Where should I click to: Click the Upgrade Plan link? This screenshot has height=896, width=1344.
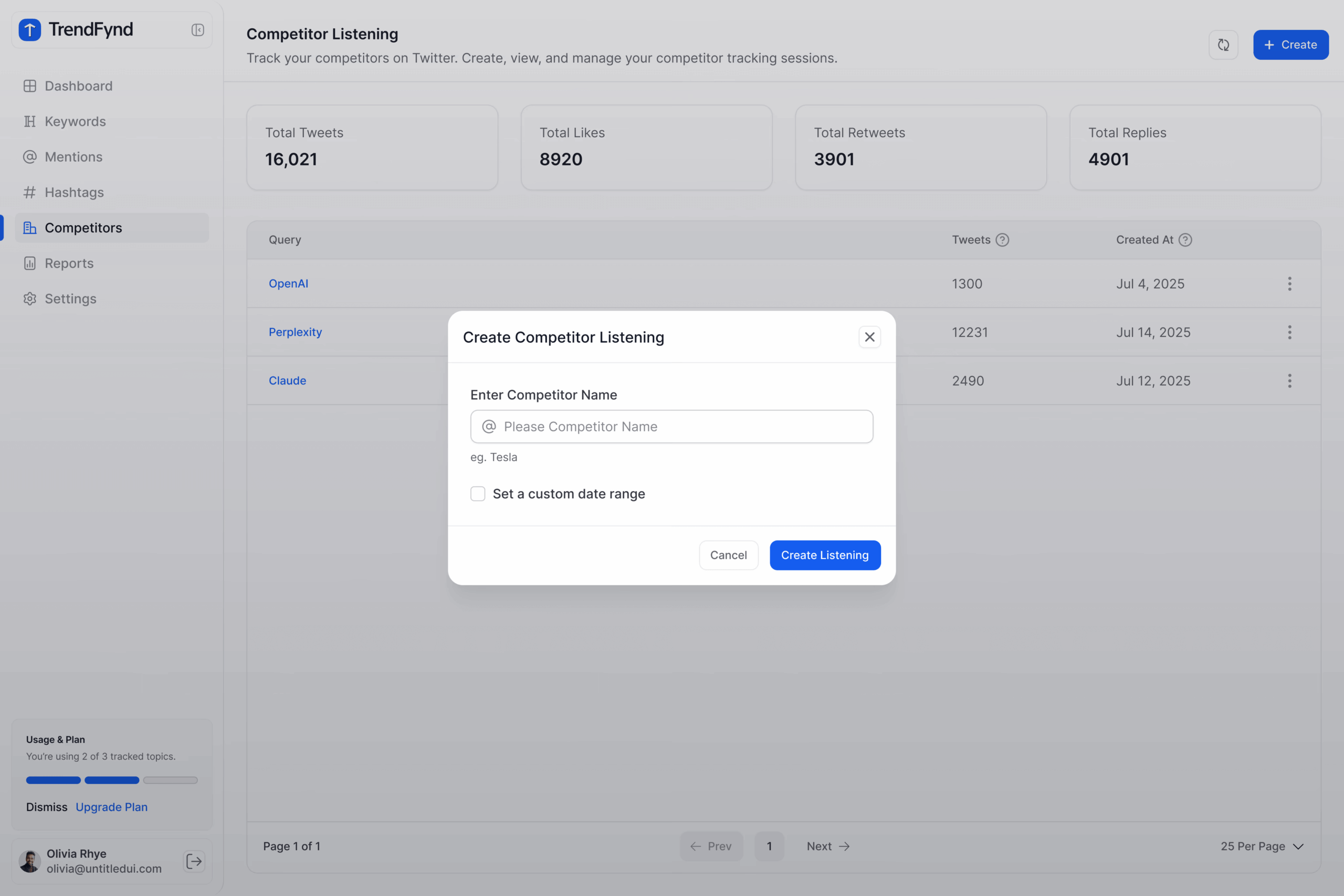pyautogui.click(x=111, y=807)
